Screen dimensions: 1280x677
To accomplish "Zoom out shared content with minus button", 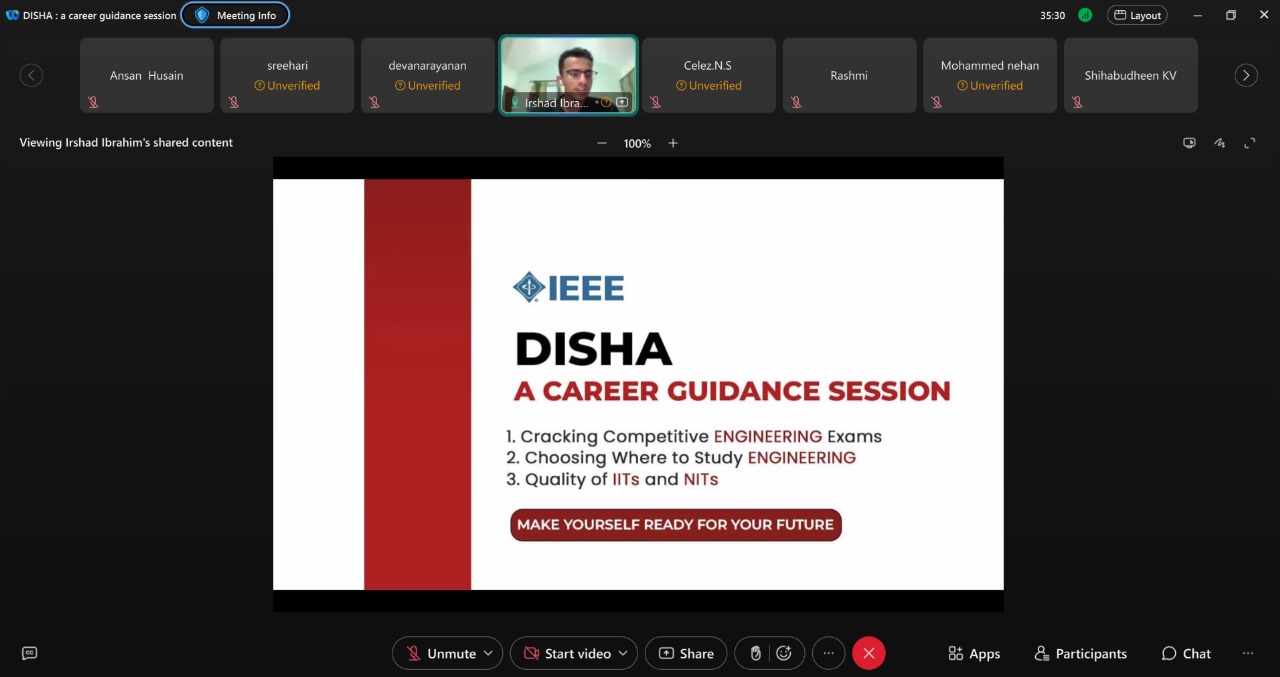I will point(602,143).
